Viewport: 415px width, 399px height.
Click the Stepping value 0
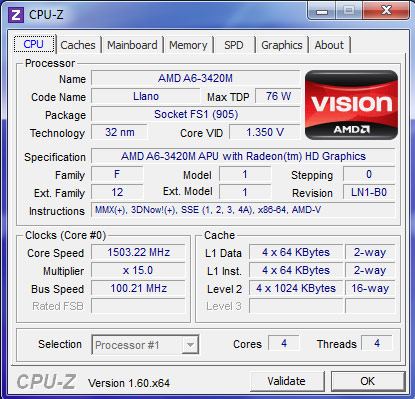369,174
